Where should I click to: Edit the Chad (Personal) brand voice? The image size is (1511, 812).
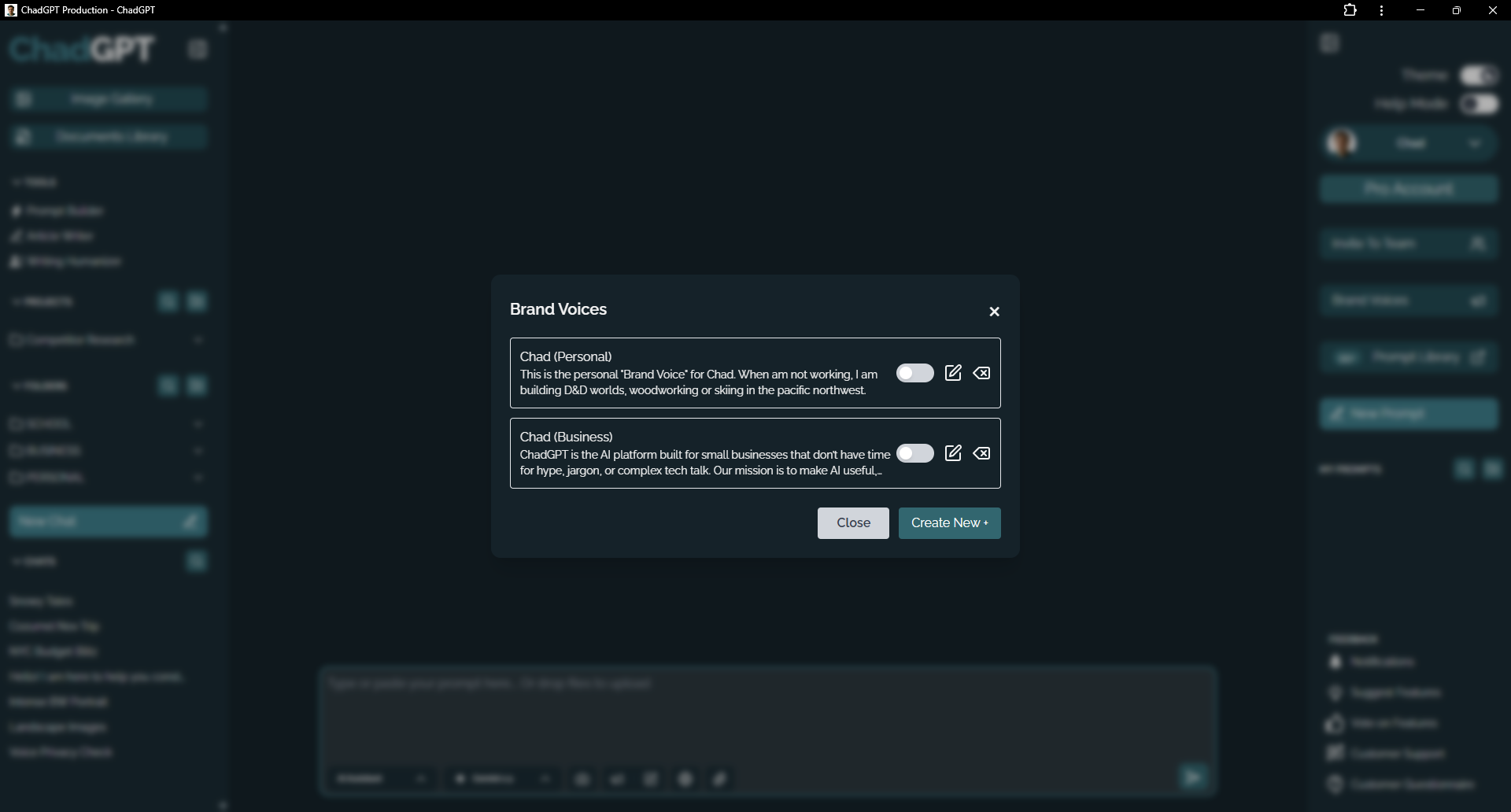click(x=953, y=373)
